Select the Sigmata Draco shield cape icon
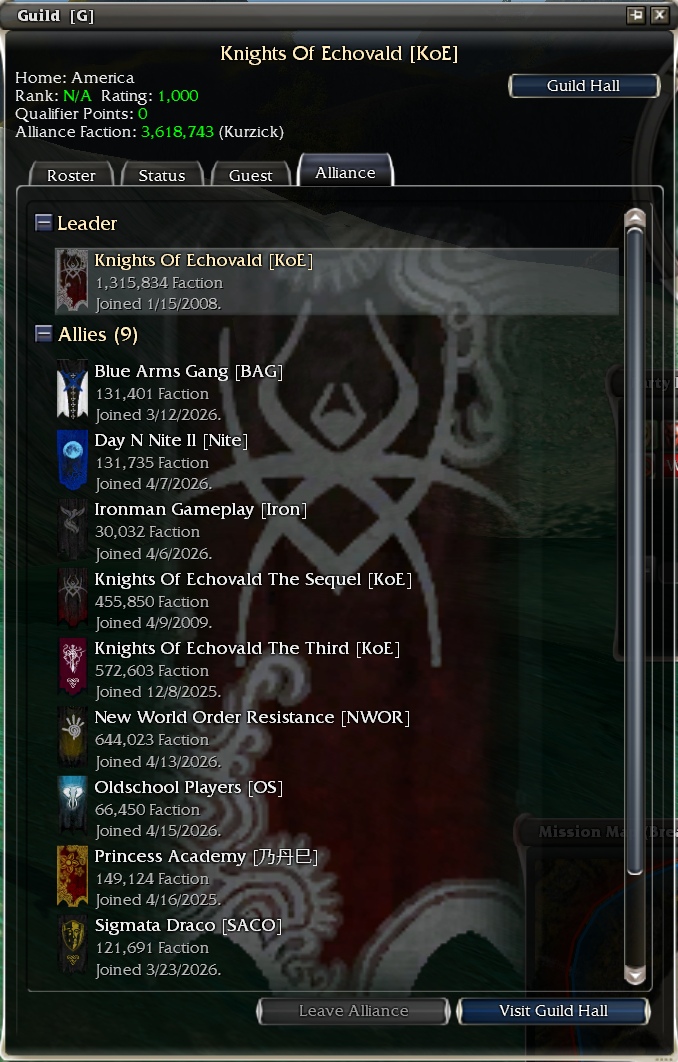This screenshot has width=678, height=1062. coord(72,945)
